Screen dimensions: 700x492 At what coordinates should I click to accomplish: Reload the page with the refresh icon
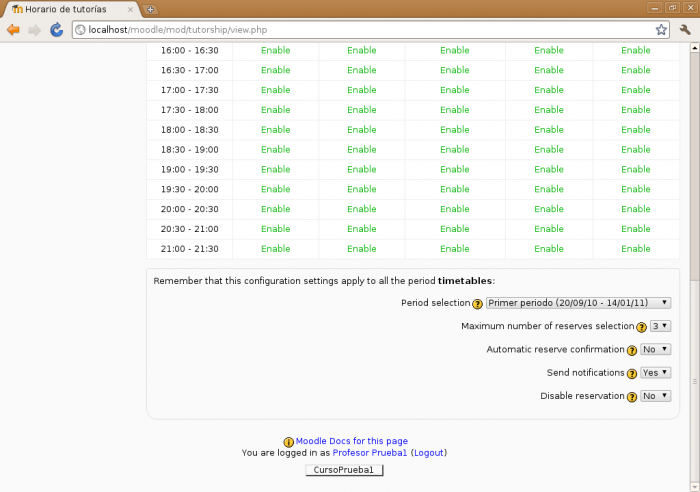coord(56,30)
